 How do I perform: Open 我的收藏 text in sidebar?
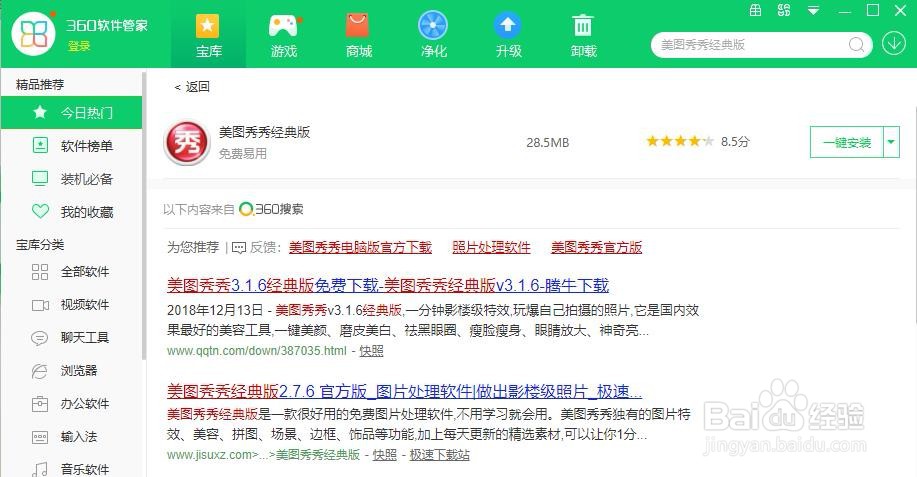[x=87, y=212]
